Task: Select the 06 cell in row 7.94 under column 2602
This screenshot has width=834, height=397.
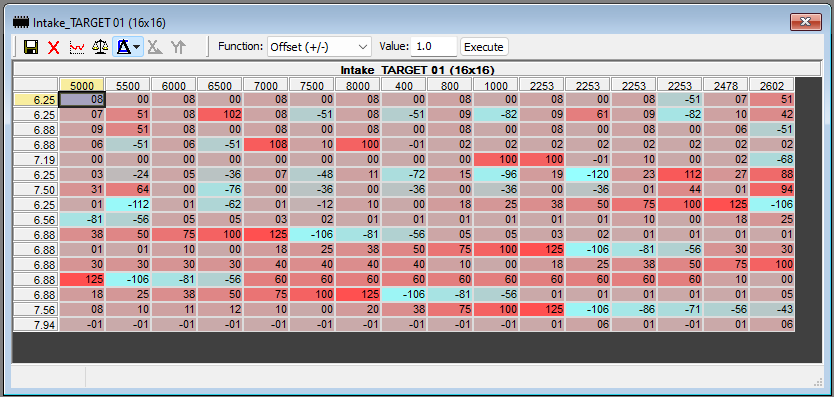Action: pyautogui.click(x=772, y=324)
